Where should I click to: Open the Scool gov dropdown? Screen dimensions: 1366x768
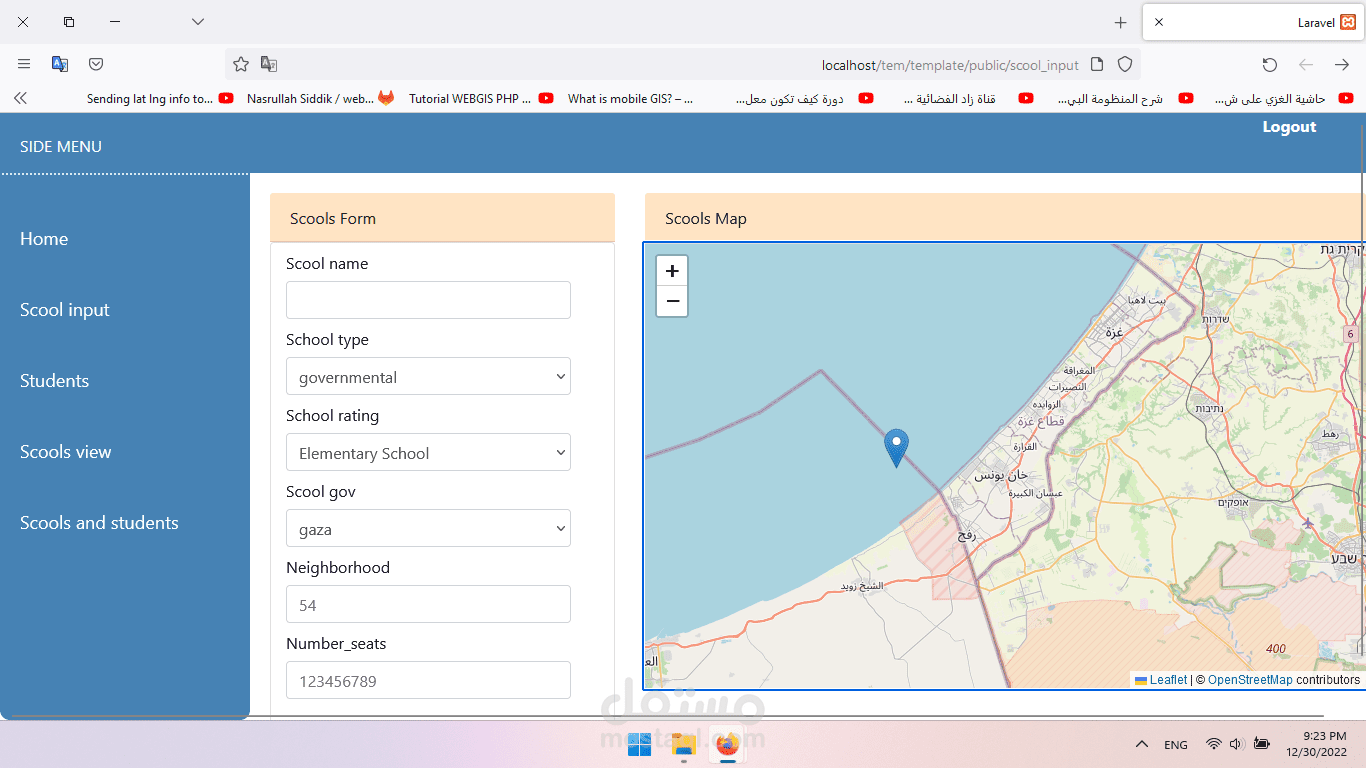428,529
